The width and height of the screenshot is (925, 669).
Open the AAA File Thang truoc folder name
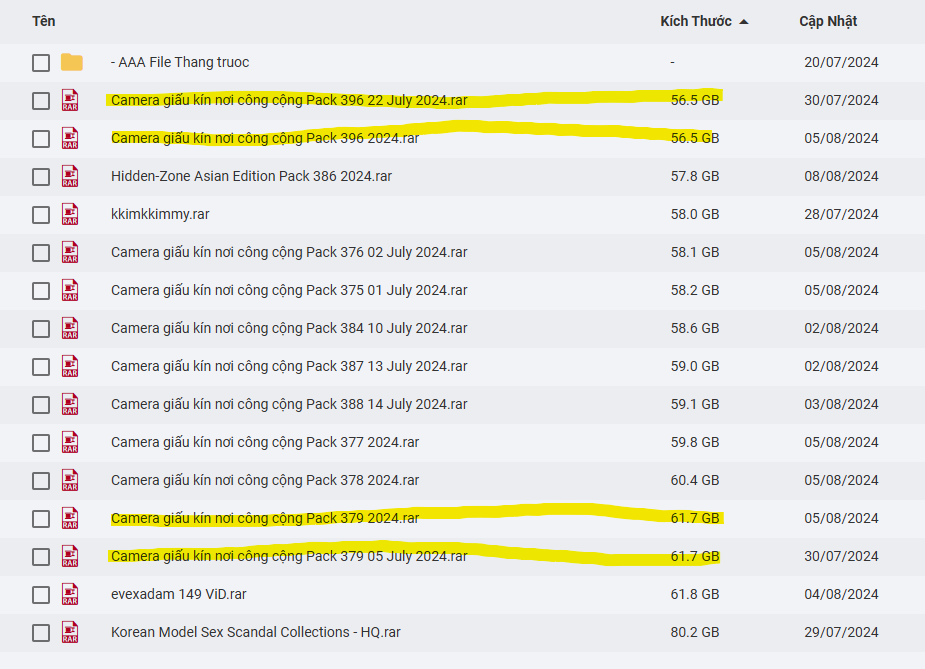click(180, 62)
